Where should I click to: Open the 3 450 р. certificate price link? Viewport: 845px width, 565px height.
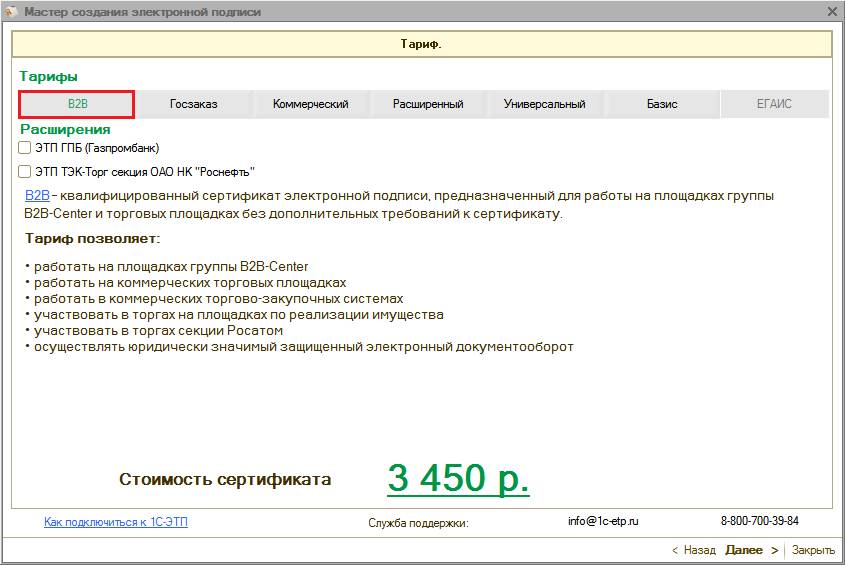(458, 478)
